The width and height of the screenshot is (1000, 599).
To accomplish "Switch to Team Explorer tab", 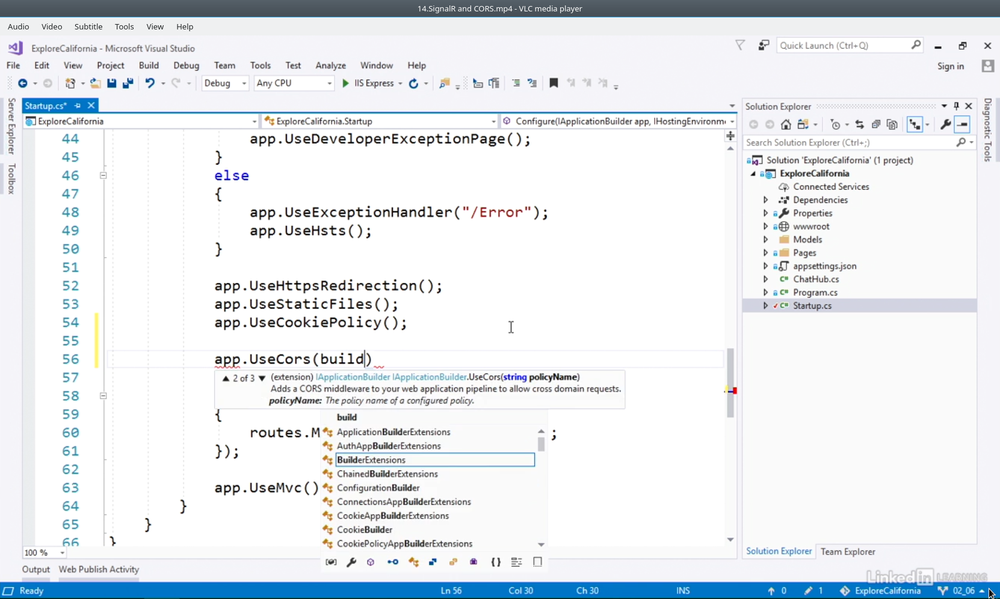I will [848, 552].
